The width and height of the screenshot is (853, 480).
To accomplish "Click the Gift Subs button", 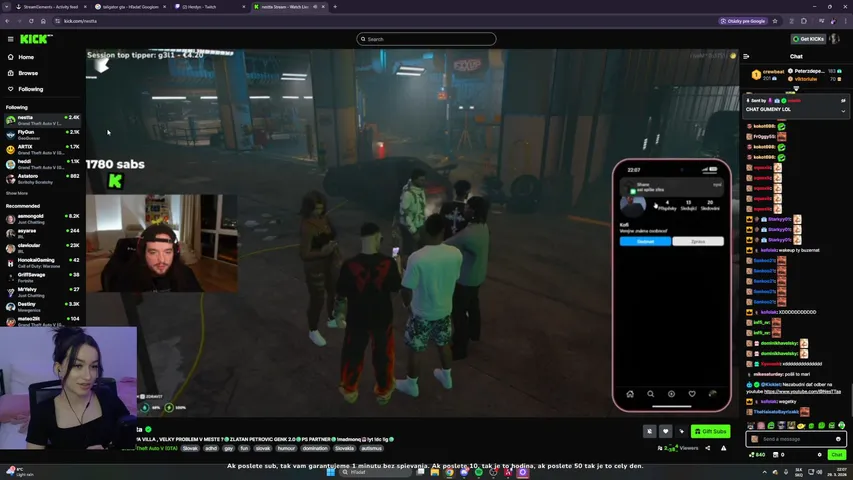I will (710, 432).
